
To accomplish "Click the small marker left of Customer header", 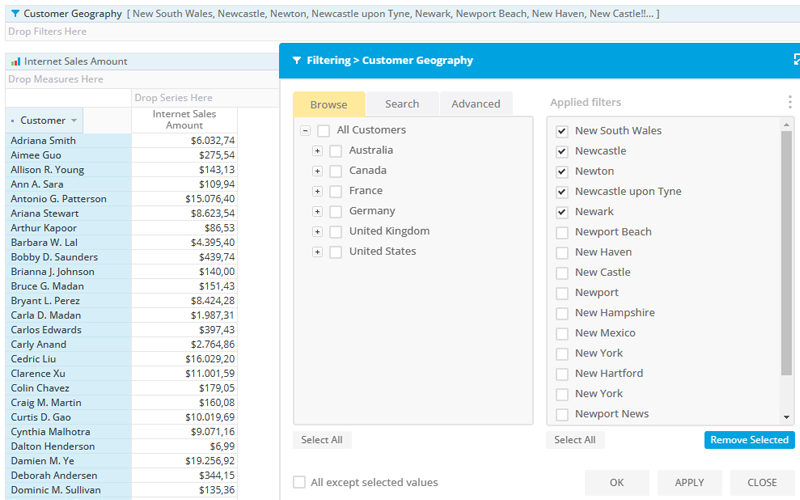I will pyautogui.click(x=12, y=121).
